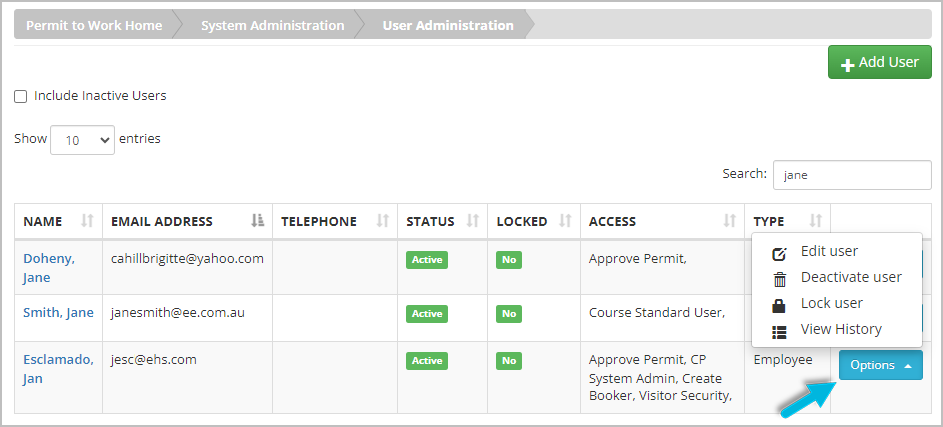The width and height of the screenshot is (943, 427).
Task: Sort by Name column sort icon
Action: pyautogui.click(x=87, y=221)
